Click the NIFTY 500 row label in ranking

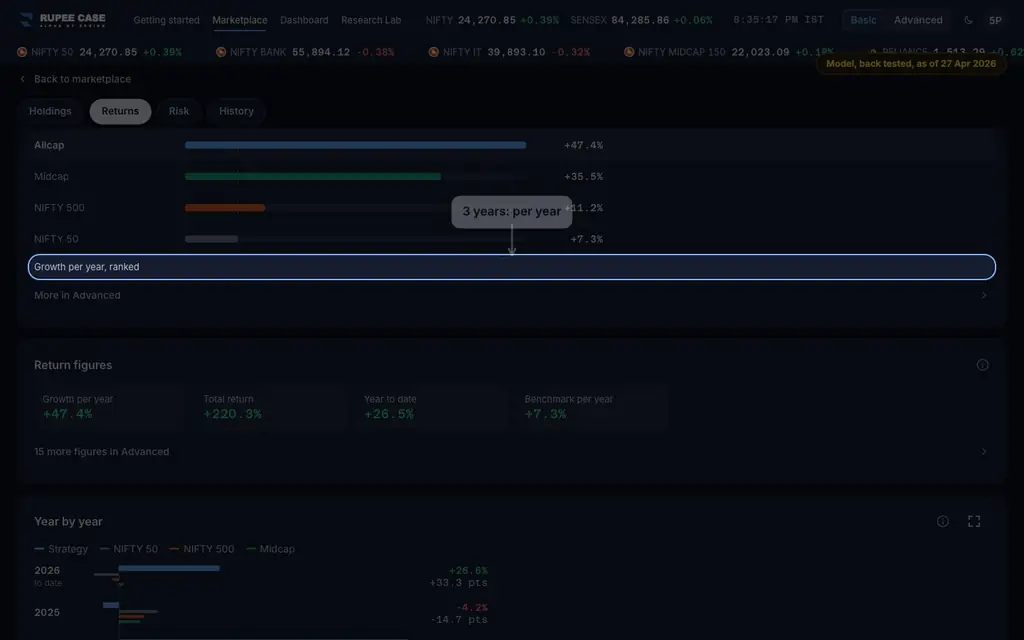pos(59,208)
